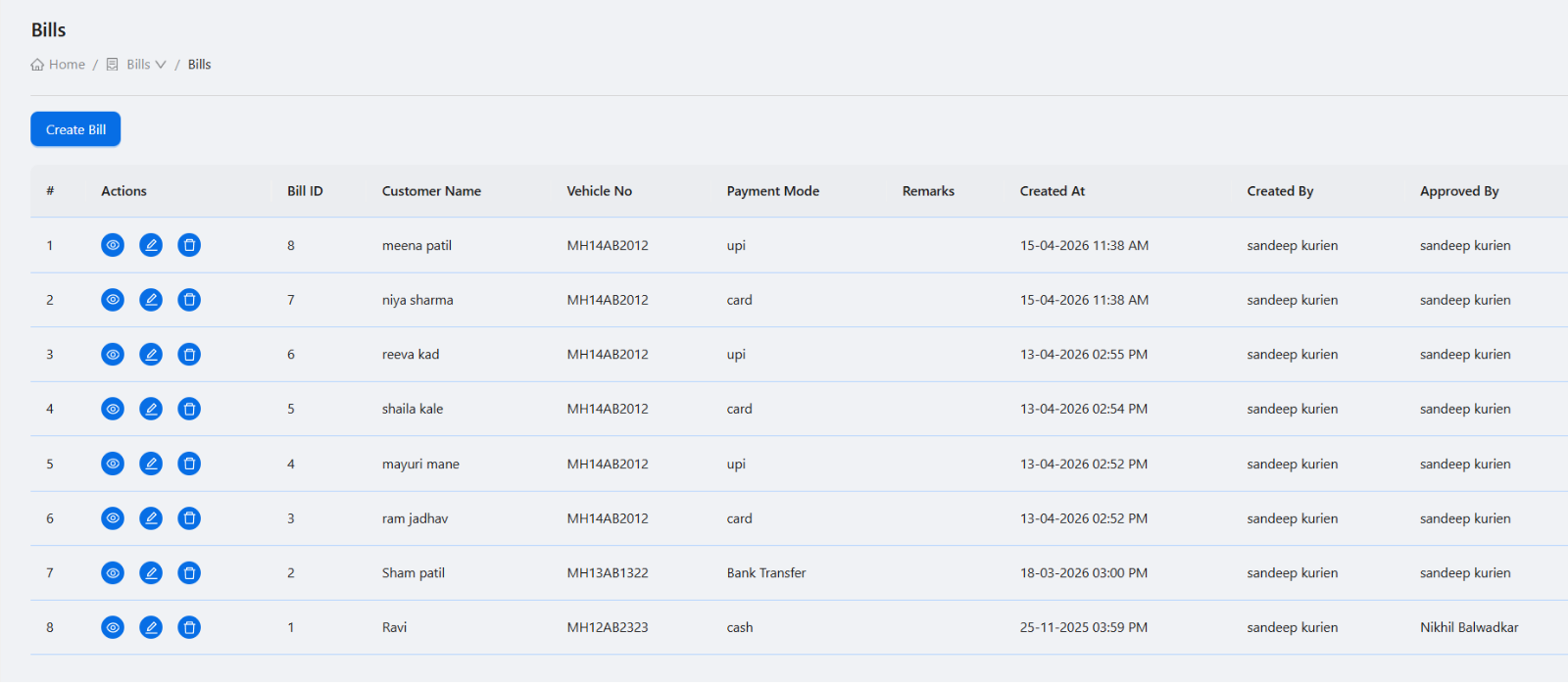Edit the bill for meena patil
This screenshot has height=686, width=1568.
click(151, 245)
